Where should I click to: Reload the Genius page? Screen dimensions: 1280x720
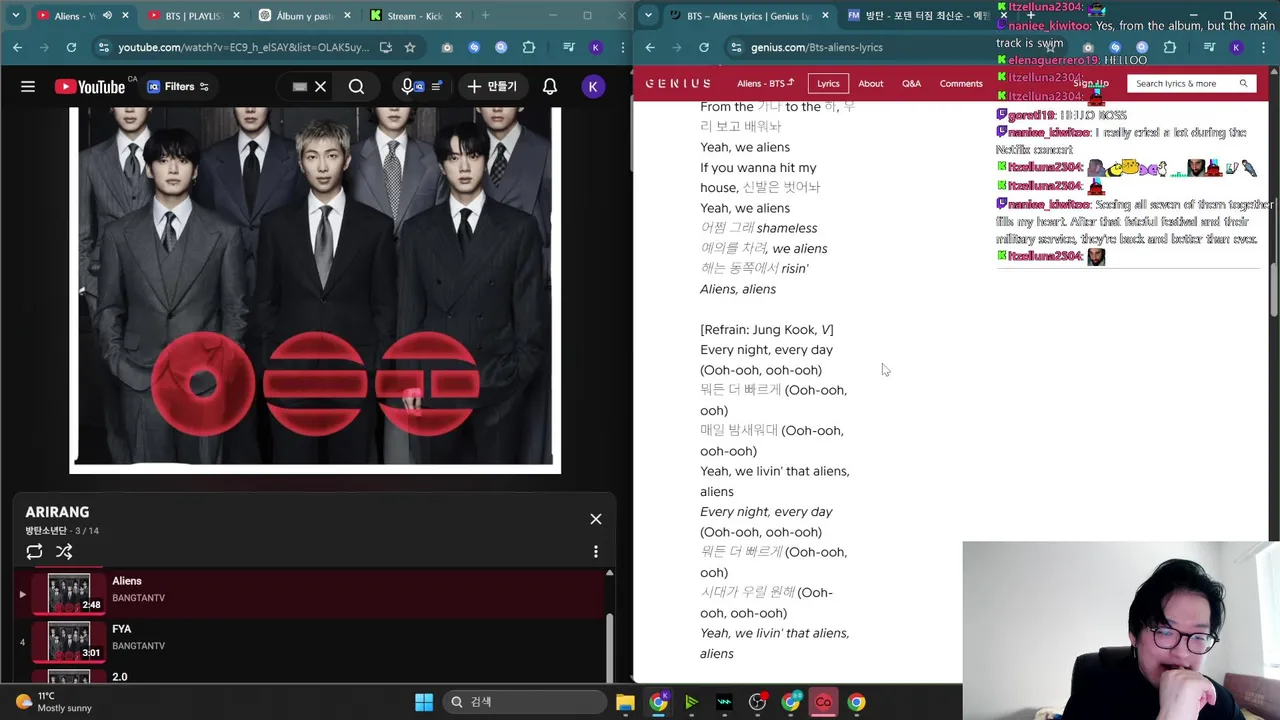(x=704, y=47)
